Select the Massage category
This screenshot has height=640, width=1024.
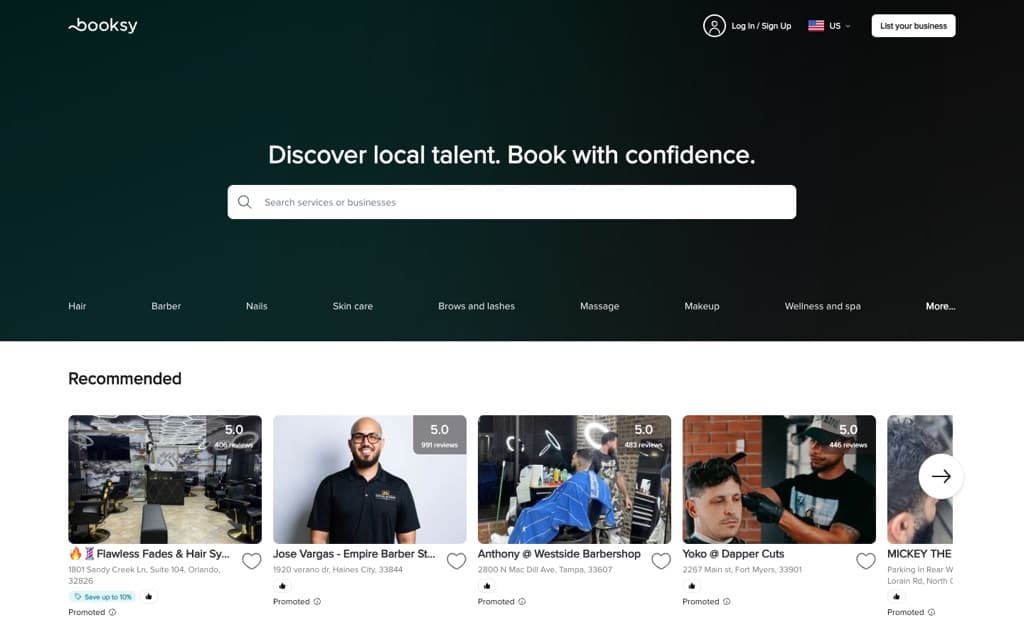click(x=600, y=306)
